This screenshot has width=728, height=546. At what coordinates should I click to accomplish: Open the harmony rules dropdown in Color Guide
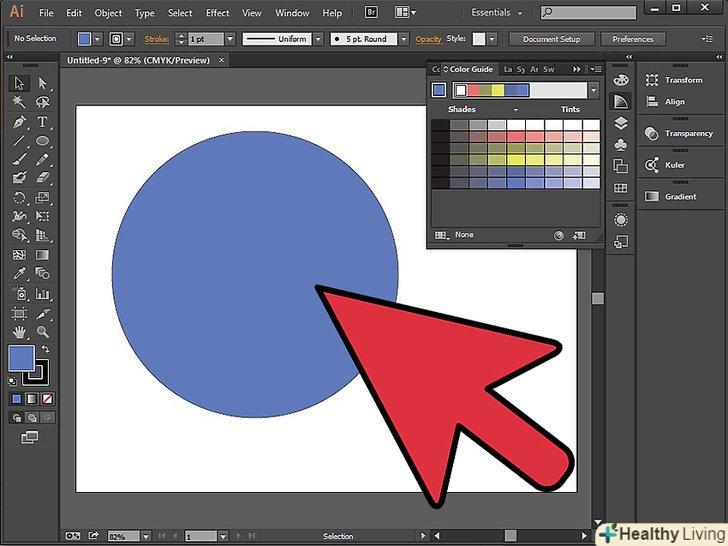pos(593,90)
